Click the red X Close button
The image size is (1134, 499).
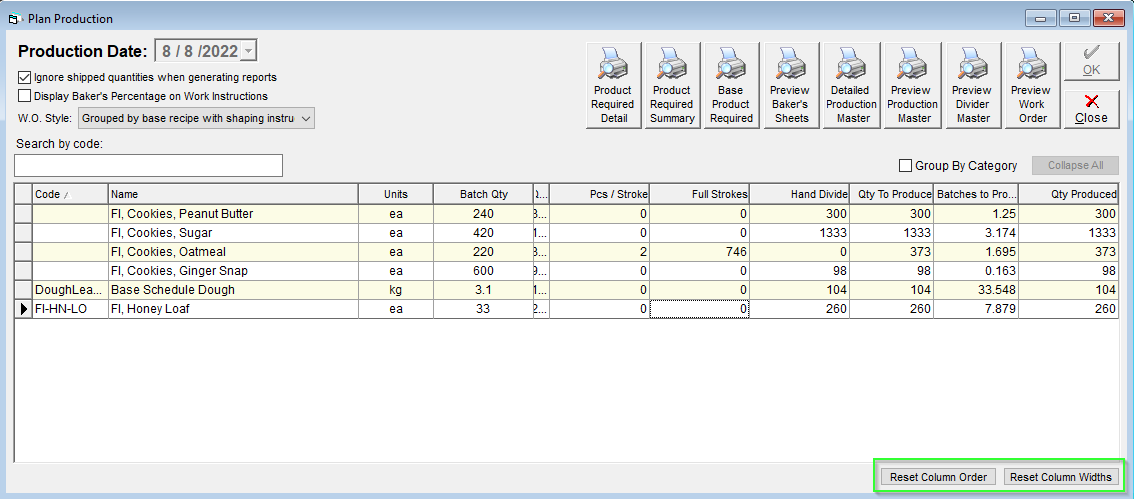click(x=1091, y=109)
